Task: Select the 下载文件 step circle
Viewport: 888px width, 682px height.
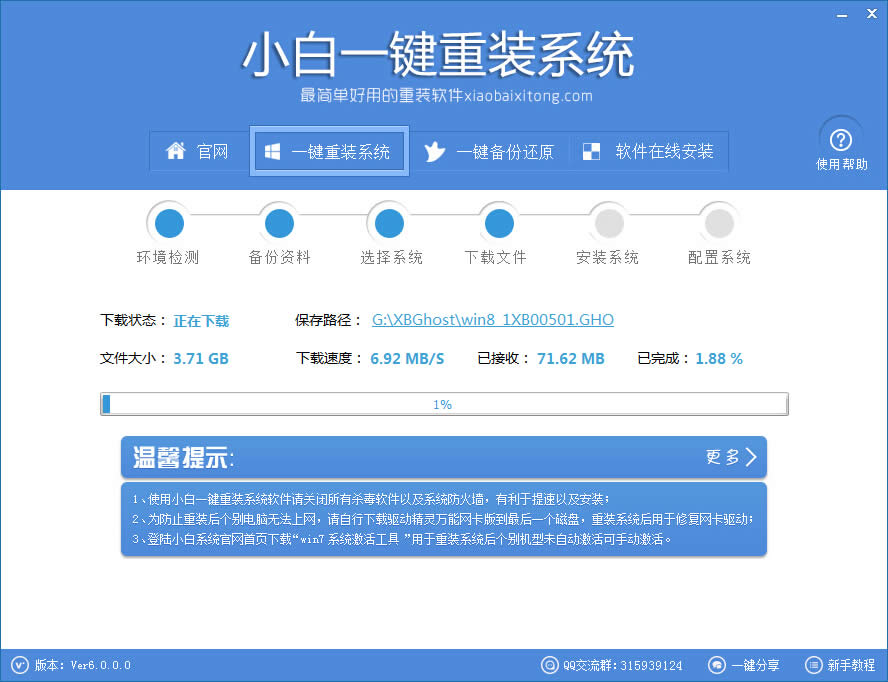Action: point(498,223)
